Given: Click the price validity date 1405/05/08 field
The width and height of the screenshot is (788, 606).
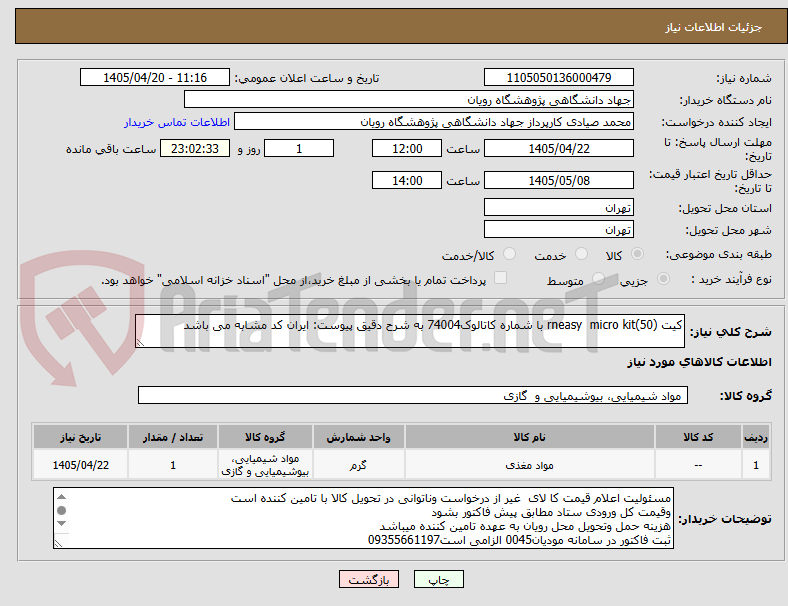Looking at the screenshot, I should pyautogui.click(x=559, y=180).
